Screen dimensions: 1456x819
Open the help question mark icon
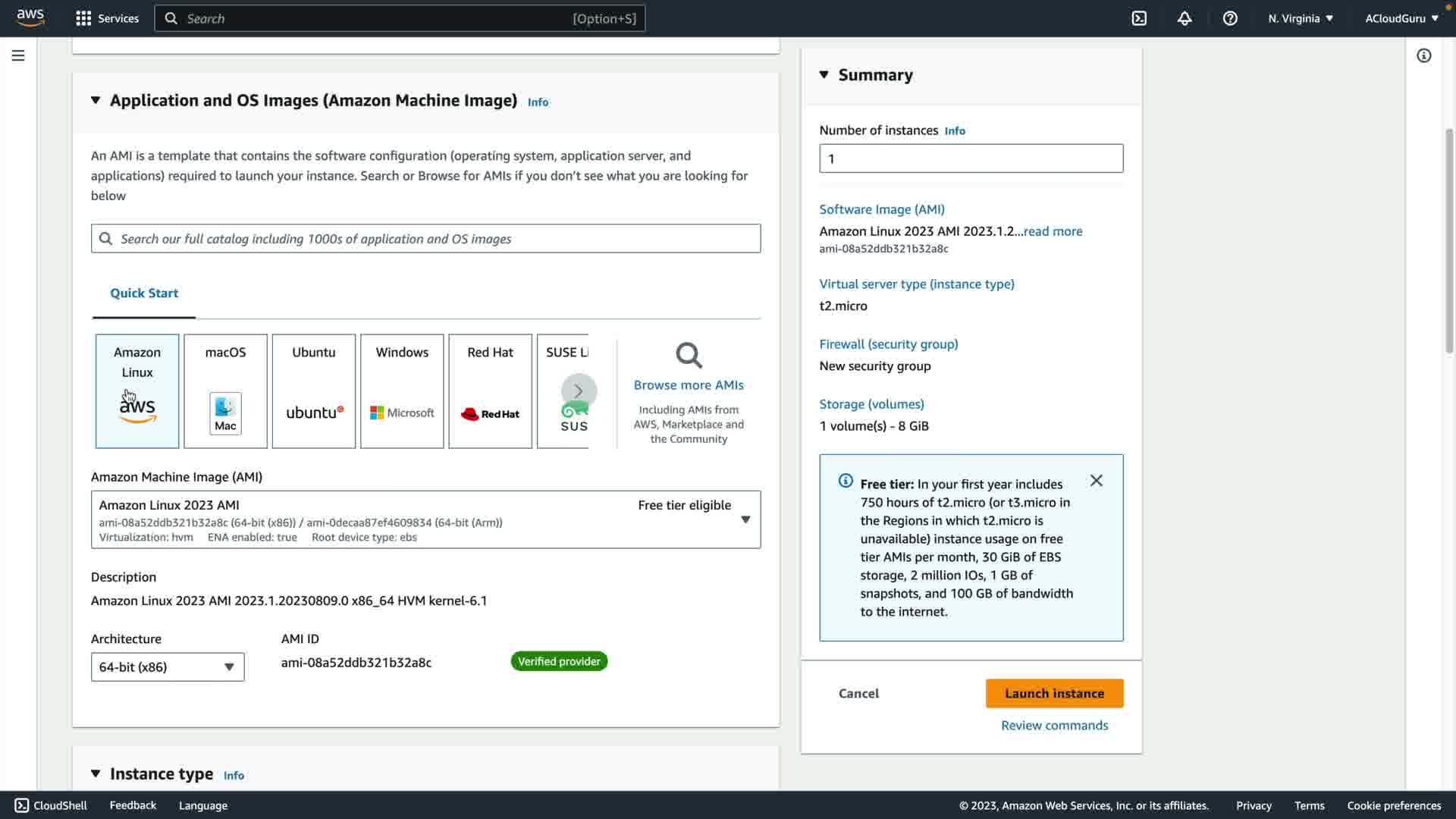[1230, 18]
